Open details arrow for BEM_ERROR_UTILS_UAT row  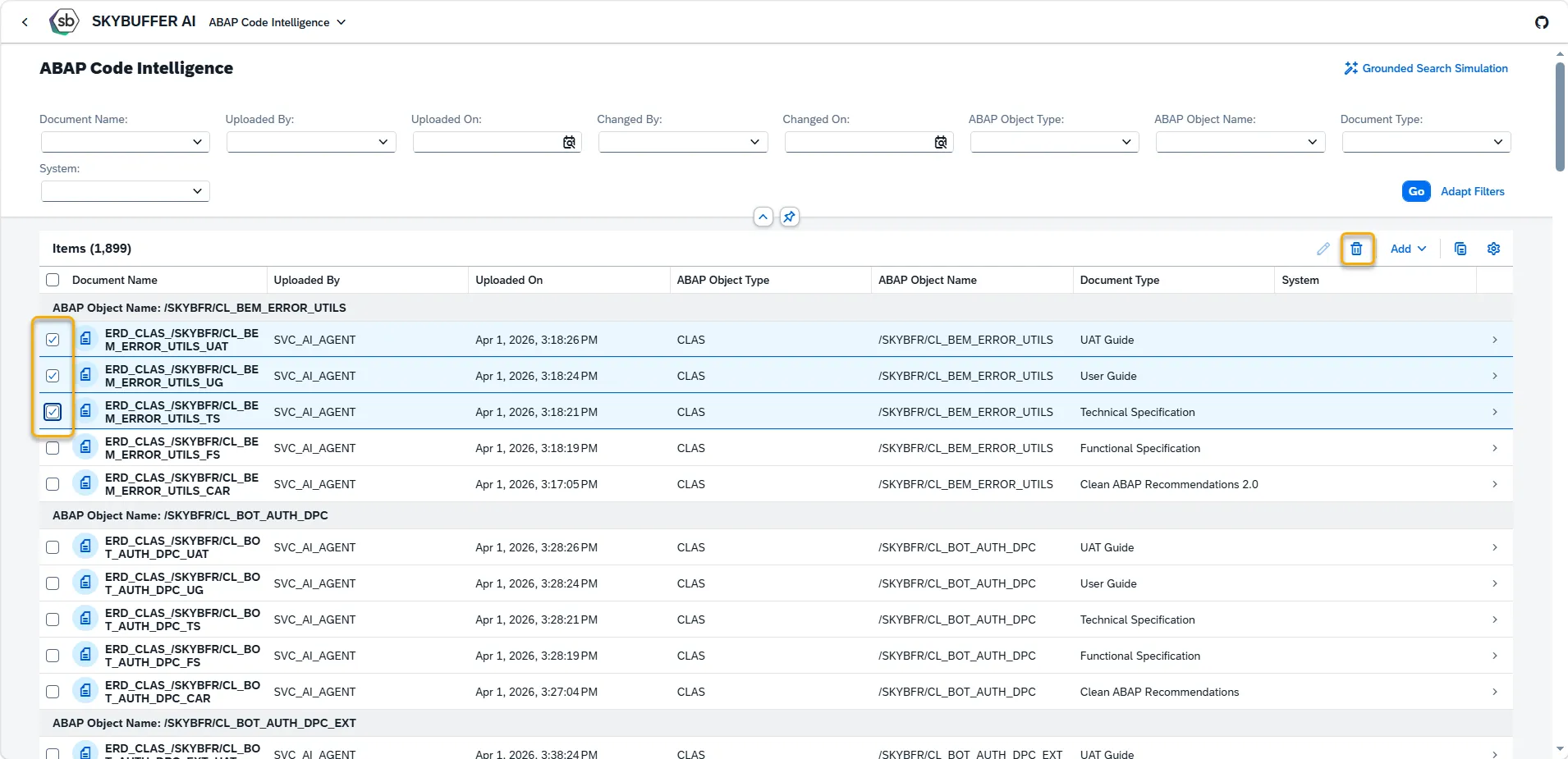coord(1494,340)
